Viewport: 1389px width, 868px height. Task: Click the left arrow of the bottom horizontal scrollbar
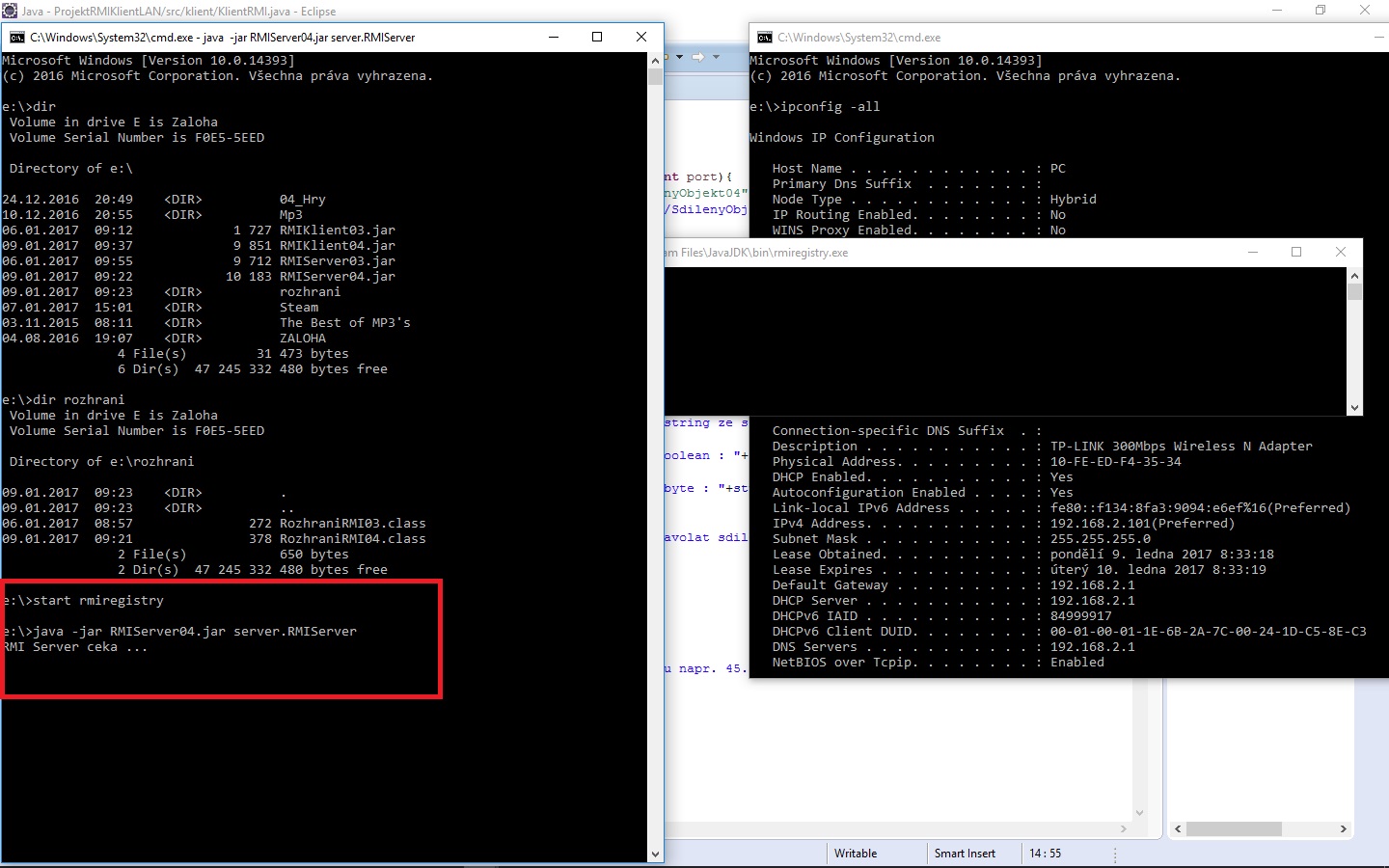[x=1178, y=828]
